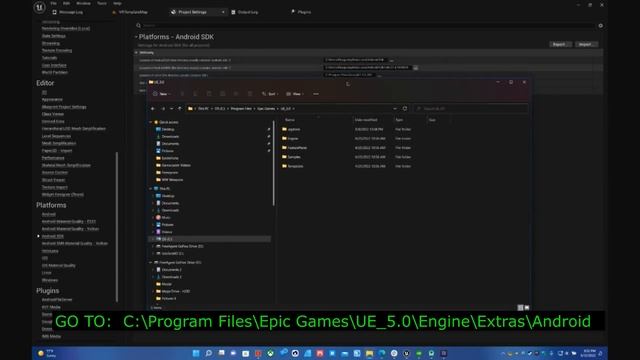Switch to the Message Log tab

68,12
